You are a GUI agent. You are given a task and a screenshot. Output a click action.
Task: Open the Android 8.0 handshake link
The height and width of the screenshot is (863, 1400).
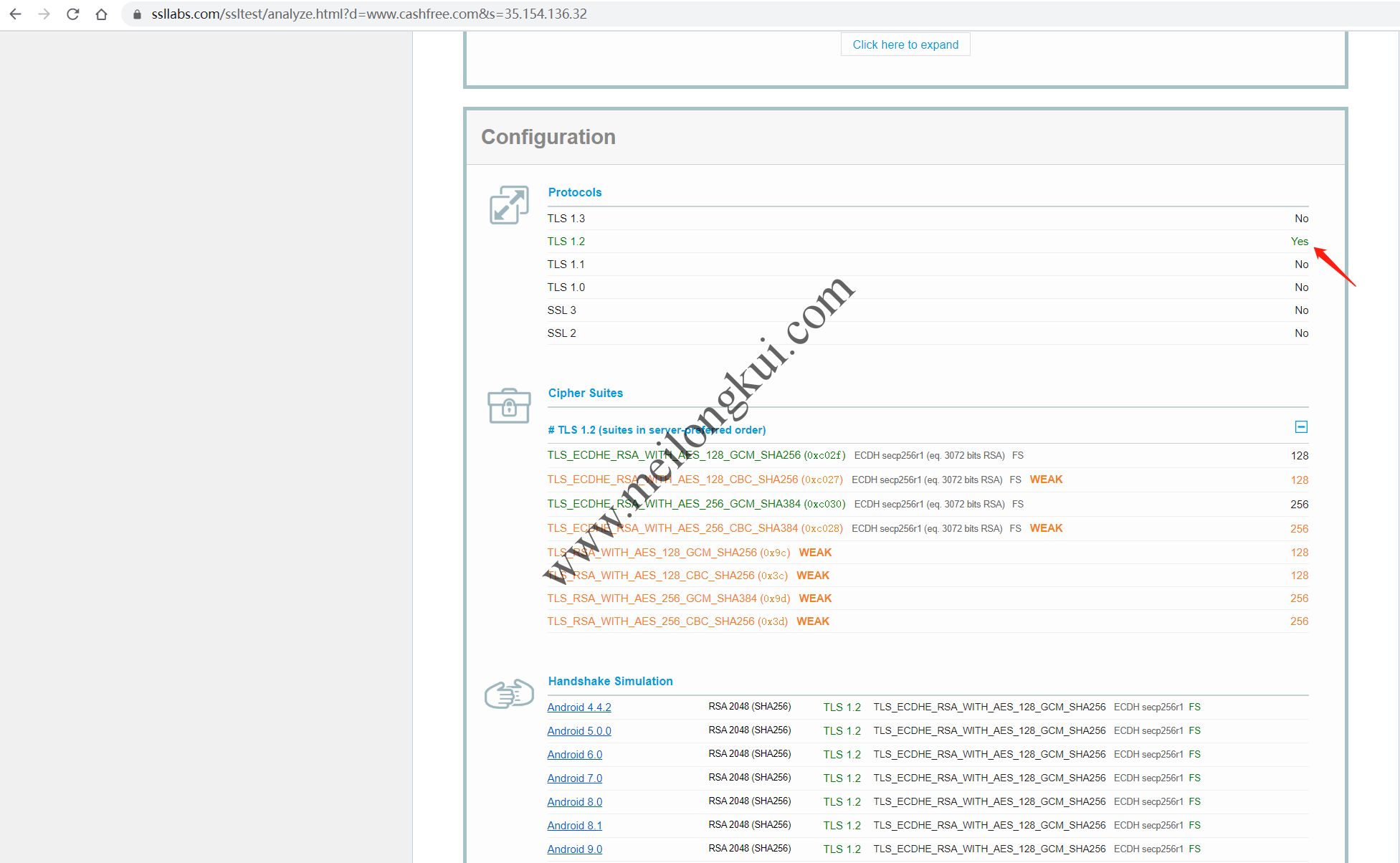point(575,802)
